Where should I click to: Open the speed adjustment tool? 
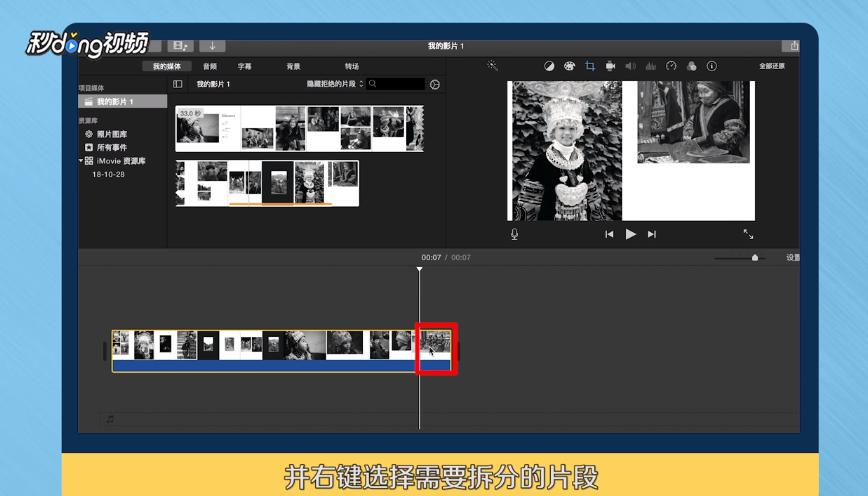671,66
